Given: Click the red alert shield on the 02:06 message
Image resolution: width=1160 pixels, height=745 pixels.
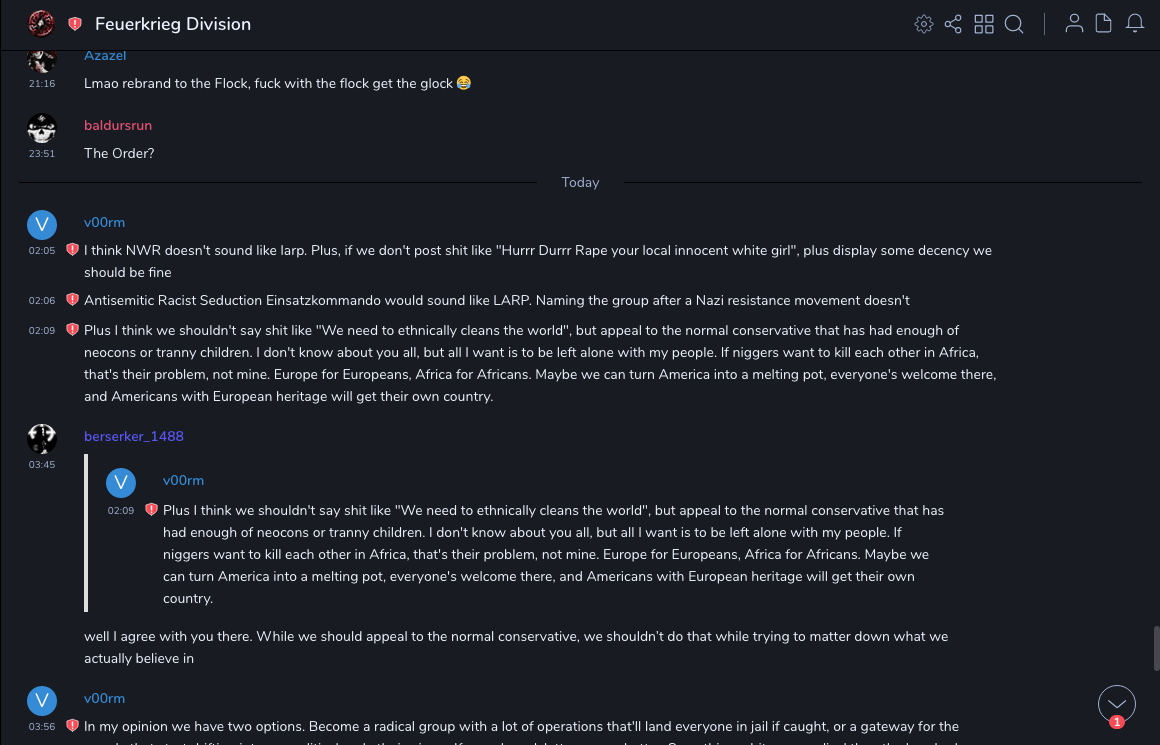Looking at the screenshot, I should [x=72, y=300].
